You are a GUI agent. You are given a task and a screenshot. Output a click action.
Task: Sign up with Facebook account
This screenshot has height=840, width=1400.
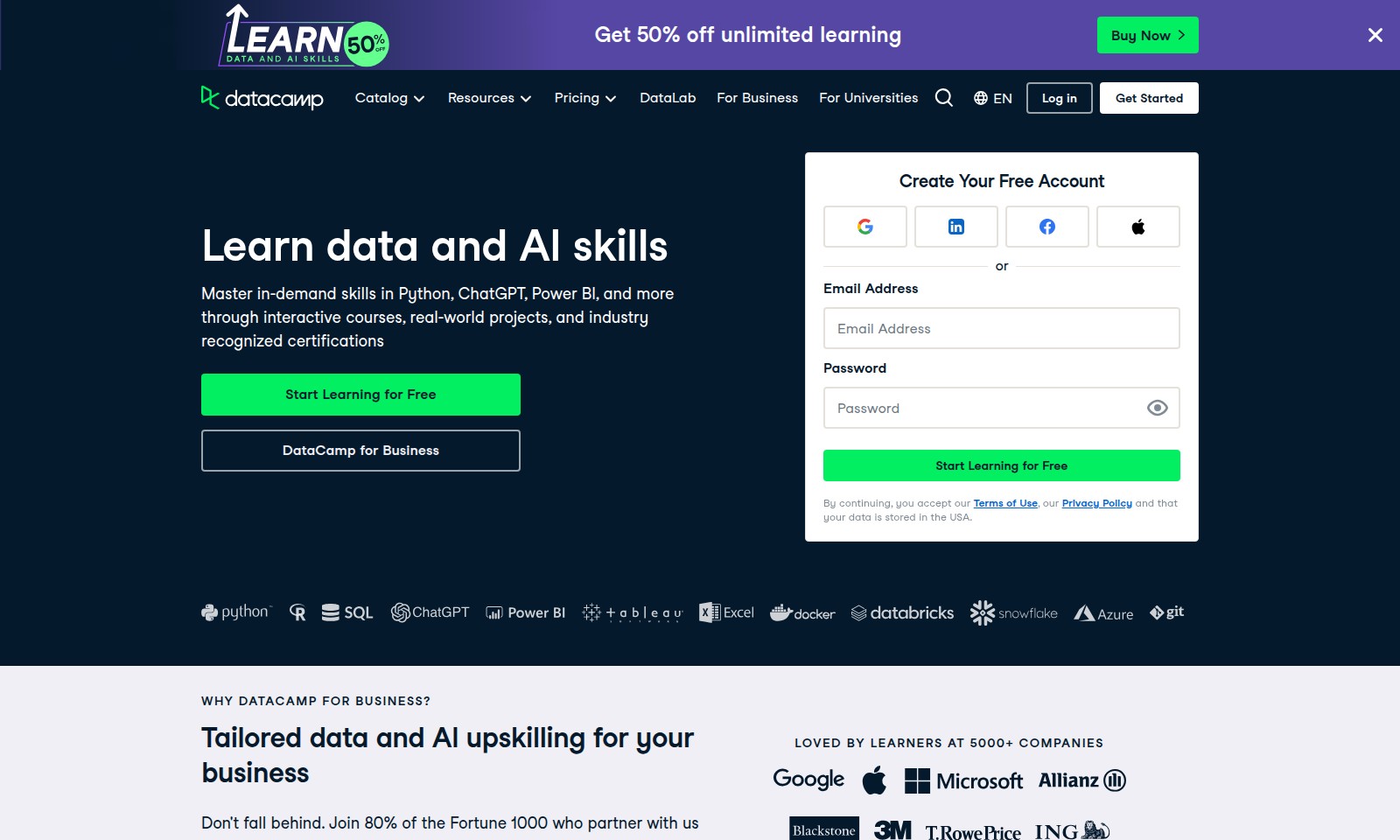[x=1046, y=226]
